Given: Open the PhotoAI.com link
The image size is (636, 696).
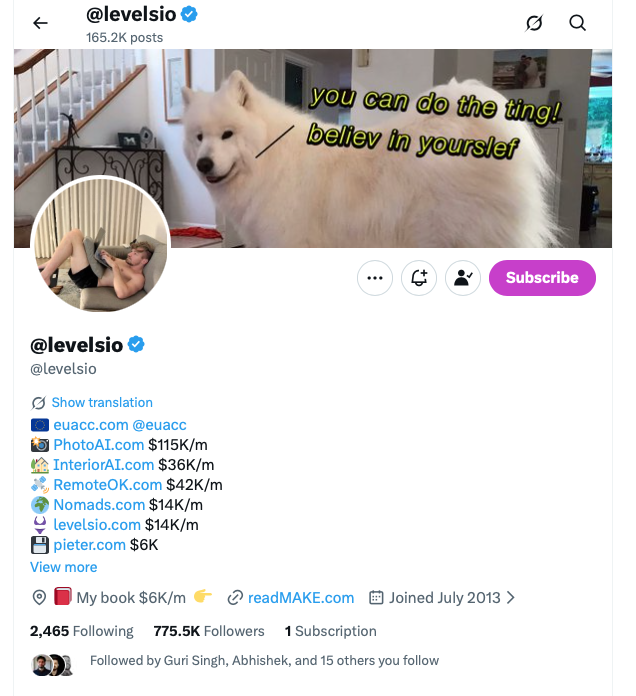Looking at the screenshot, I should (x=99, y=444).
